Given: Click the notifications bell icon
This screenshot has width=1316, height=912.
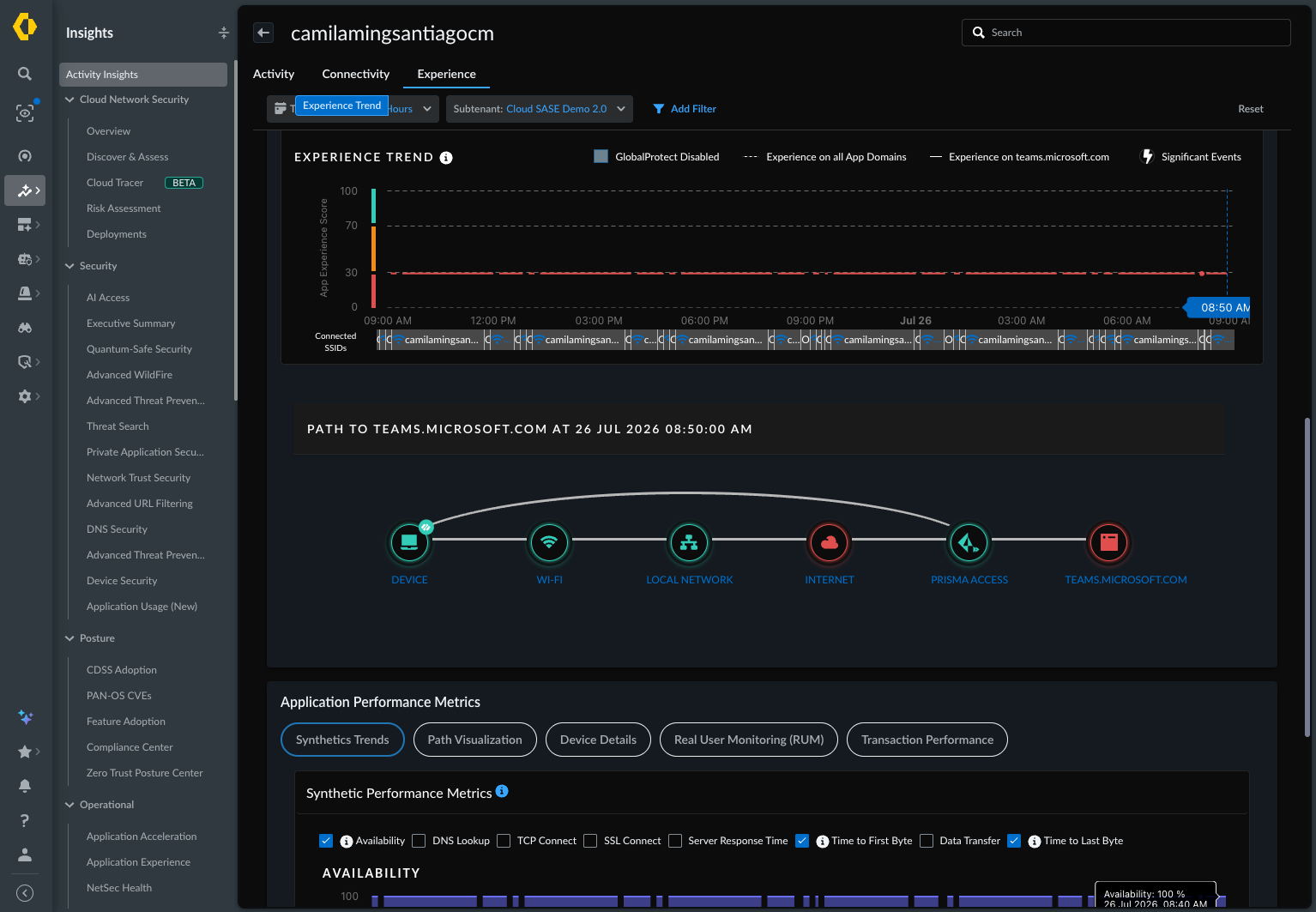Looking at the screenshot, I should tap(25, 786).
